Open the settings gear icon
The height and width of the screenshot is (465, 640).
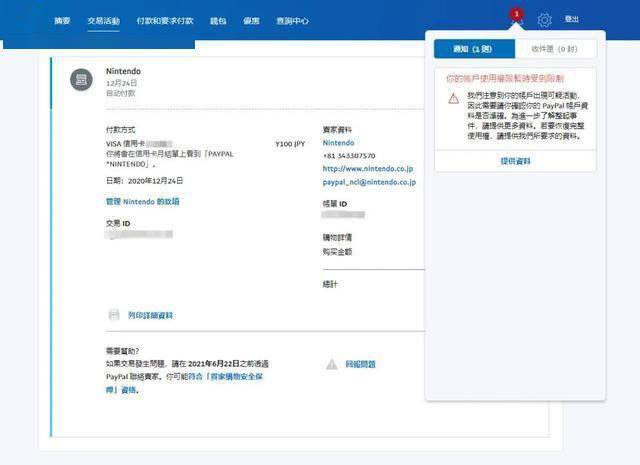point(544,20)
